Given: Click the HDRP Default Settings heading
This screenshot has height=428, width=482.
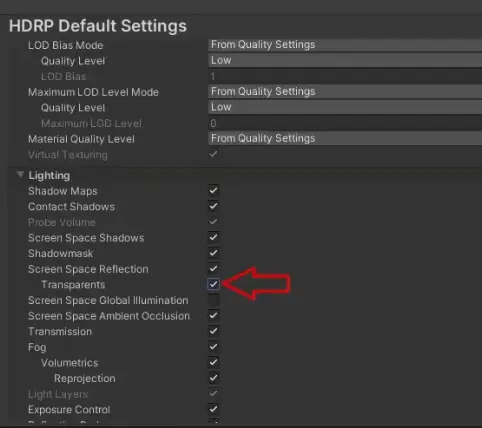Looking at the screenshot, I should pyautogui.click(x=98, y=26).
